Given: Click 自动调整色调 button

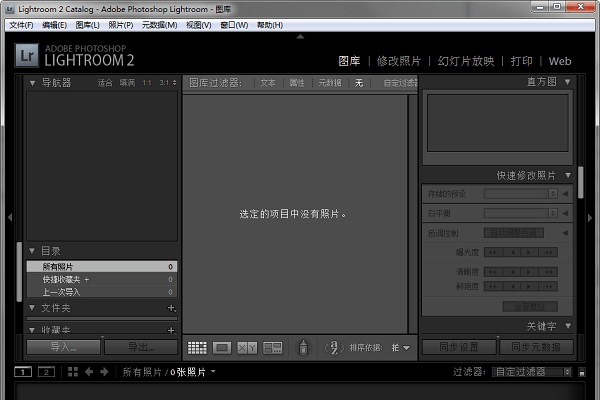Looking at the screenshot, I should pos(514,233).
